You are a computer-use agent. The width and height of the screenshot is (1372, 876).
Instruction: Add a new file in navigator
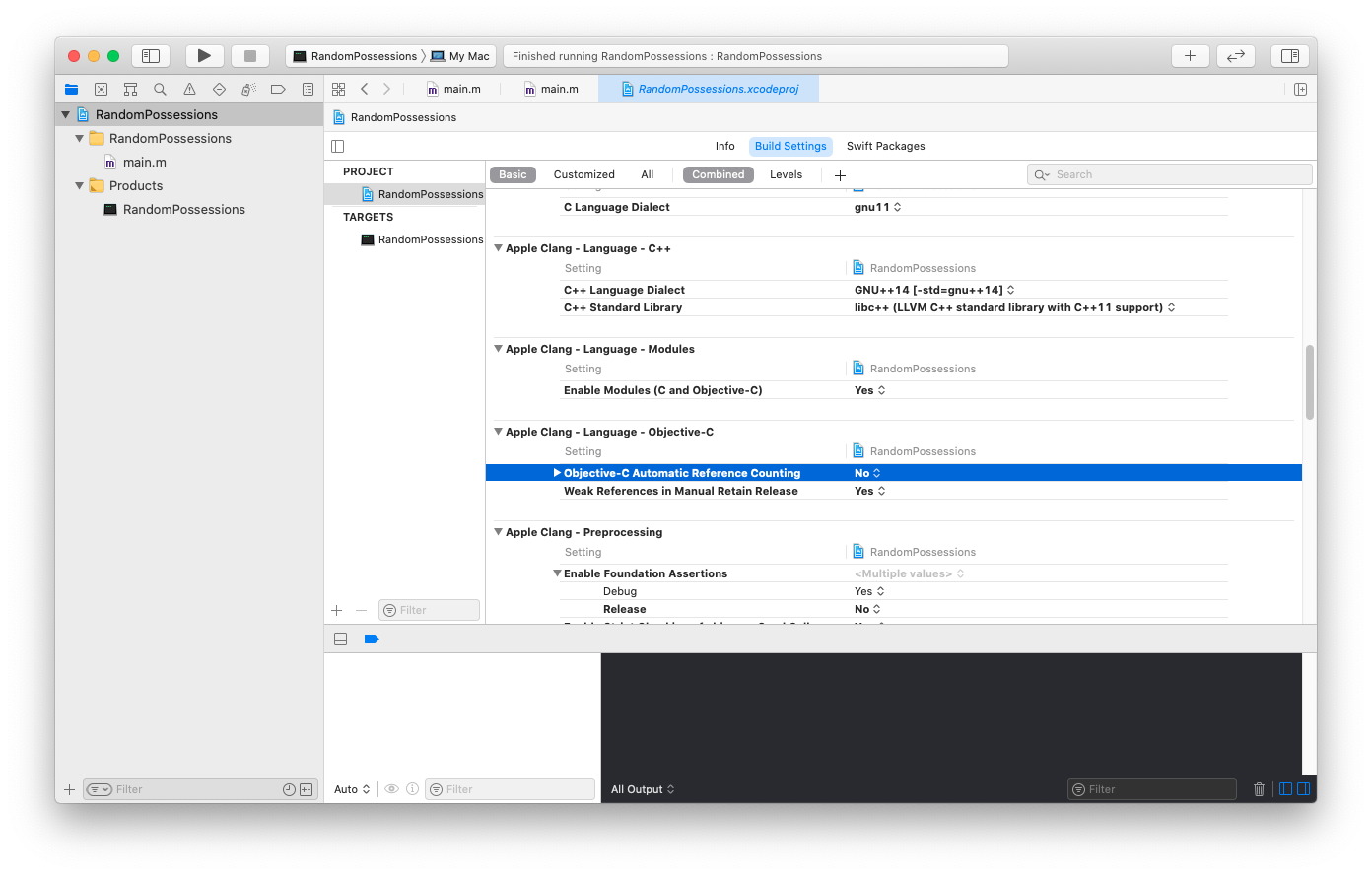pos(69,789)
